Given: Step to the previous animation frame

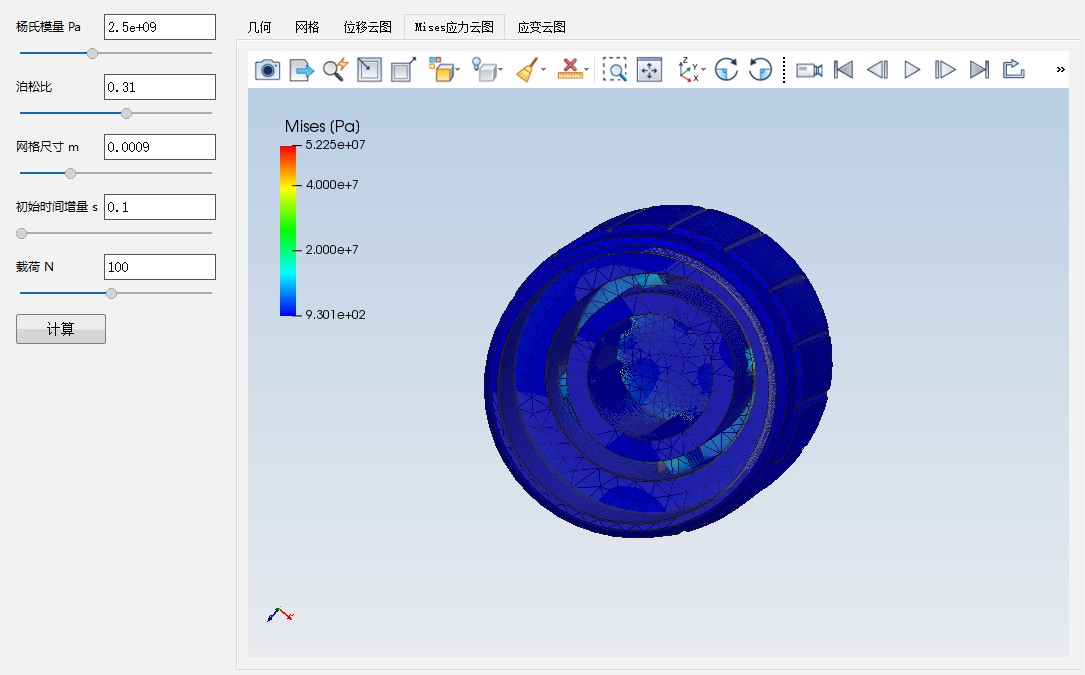Looking at the screenshot, I should 877,70.
